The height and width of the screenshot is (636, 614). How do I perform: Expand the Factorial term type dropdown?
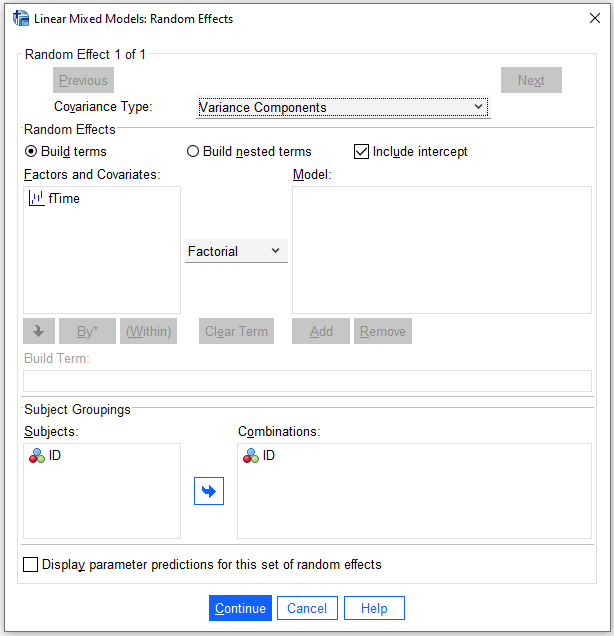[236, 251]
